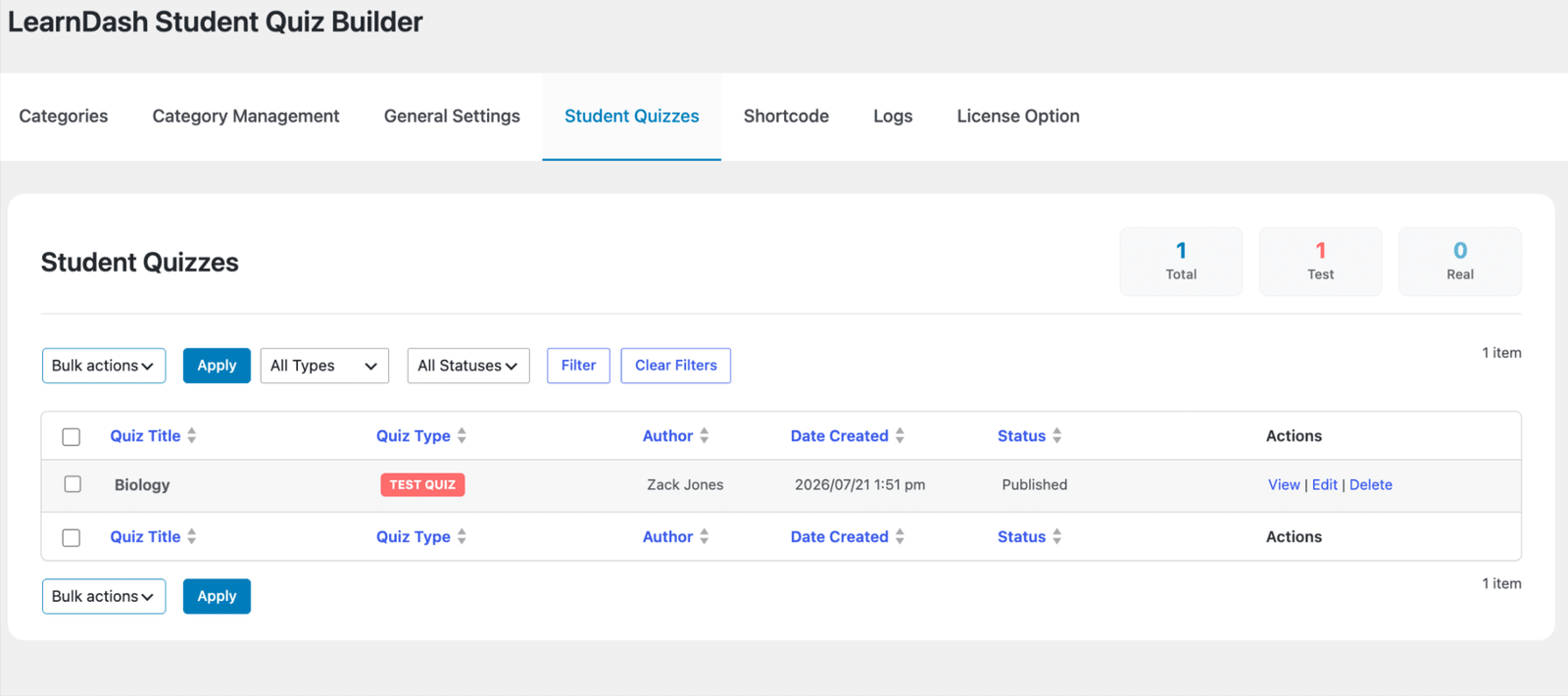Click footer Quiz Title sort arrows icon
1568x696 pixels.
pyautogui.click(x=192, y=537)
